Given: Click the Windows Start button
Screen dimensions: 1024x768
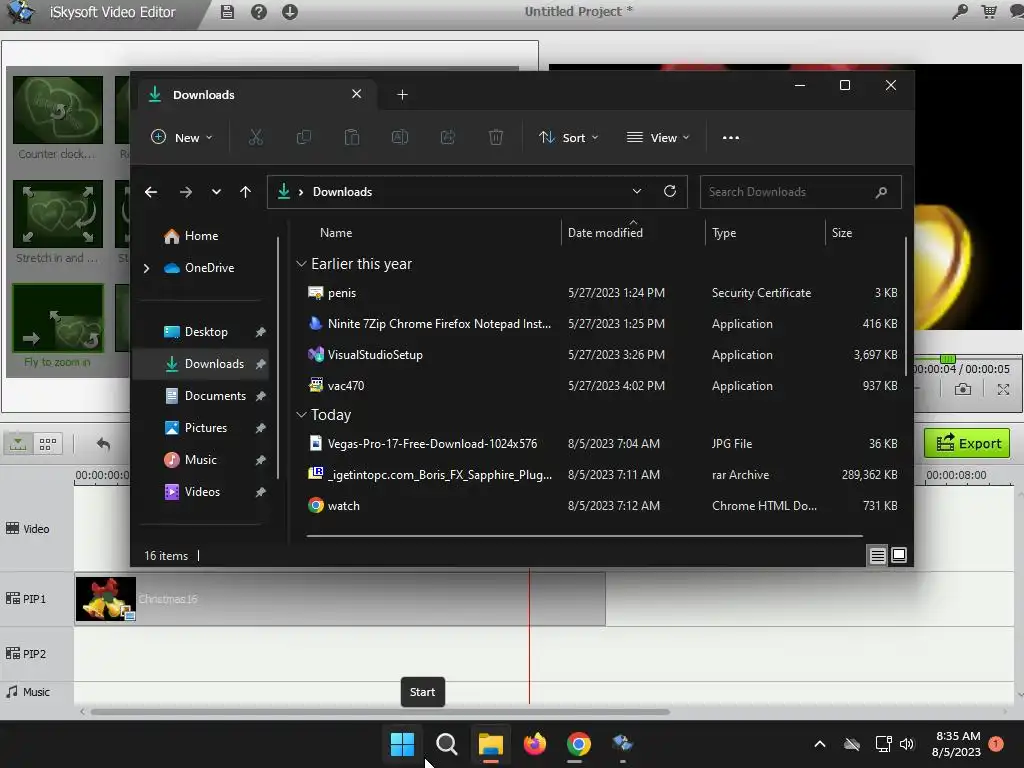Looking at the screenshot, I should pyautogui.click(x=402, y=744).
